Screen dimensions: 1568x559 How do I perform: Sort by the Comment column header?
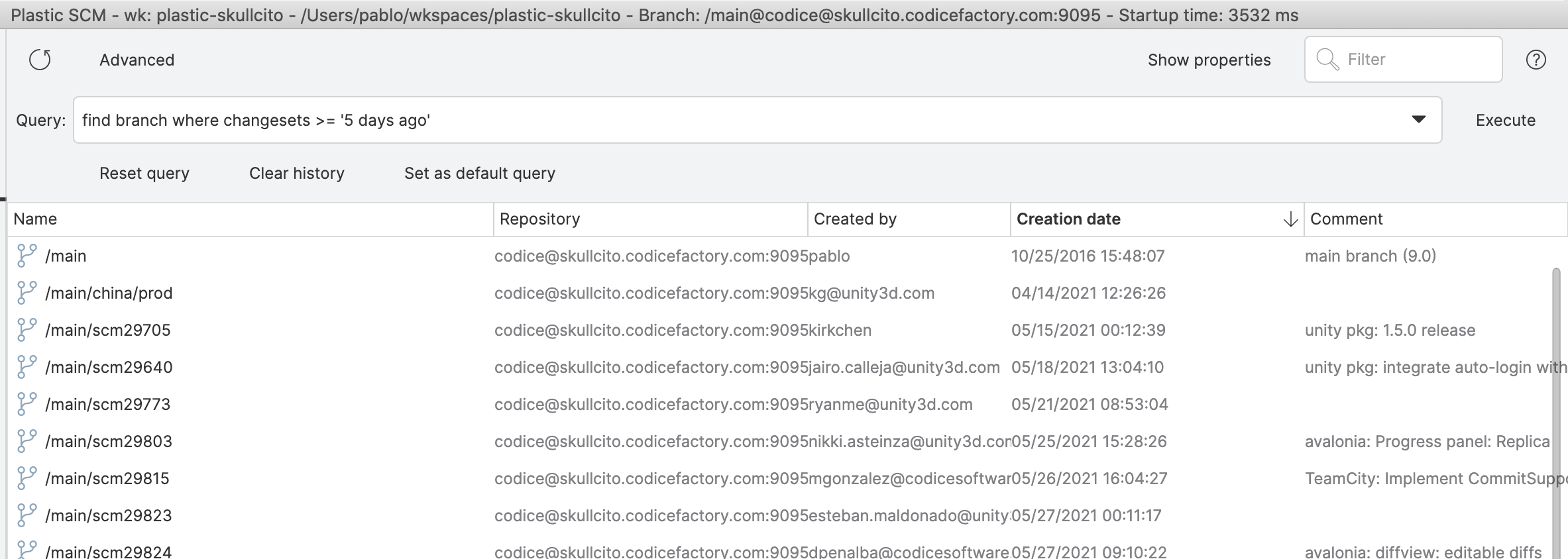pyautogui.click(x=1436, y=219)
